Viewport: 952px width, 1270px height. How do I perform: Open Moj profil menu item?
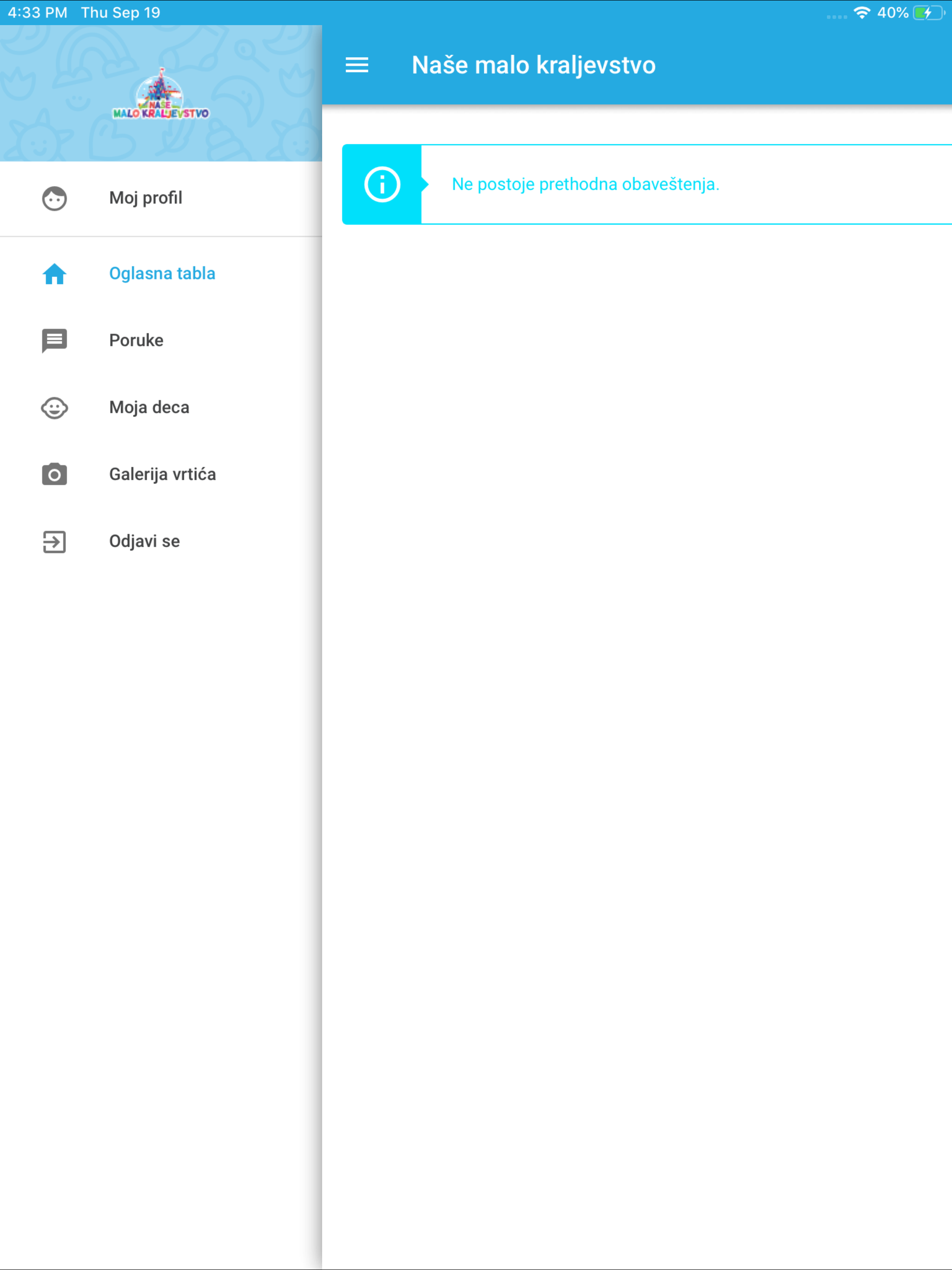[161, 198]
